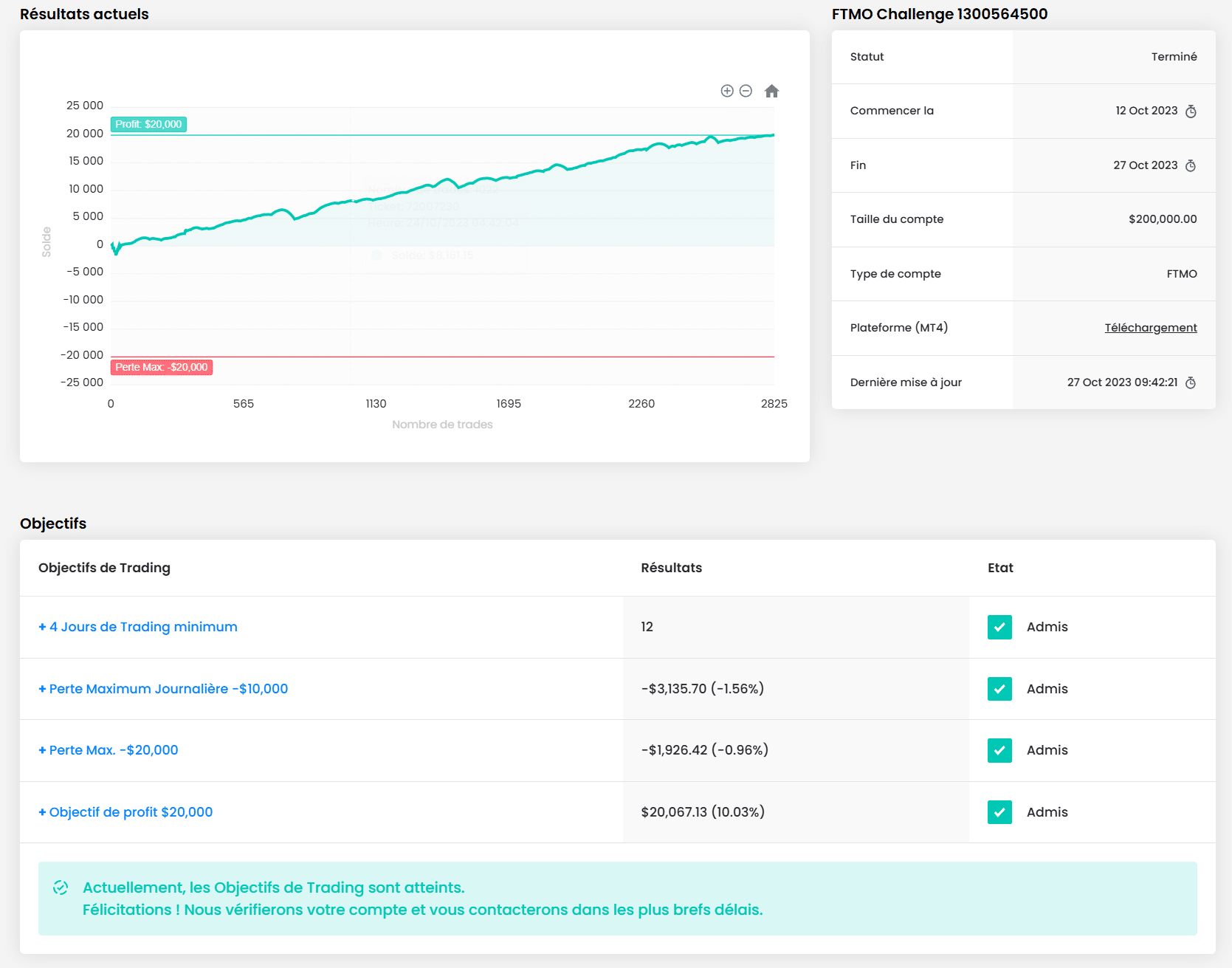
Task: Click the timer icon beside Fin date
Action: tap(1191, 166)
